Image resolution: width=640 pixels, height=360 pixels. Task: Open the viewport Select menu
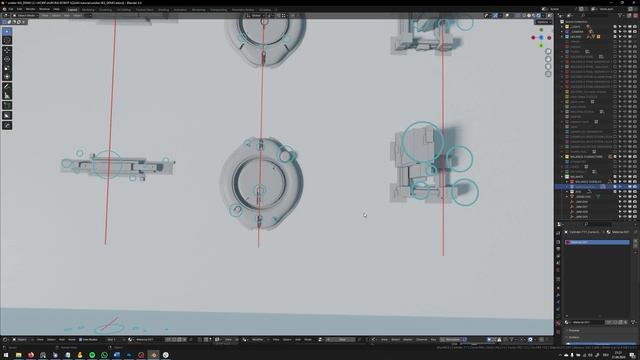tap(56, 16)
